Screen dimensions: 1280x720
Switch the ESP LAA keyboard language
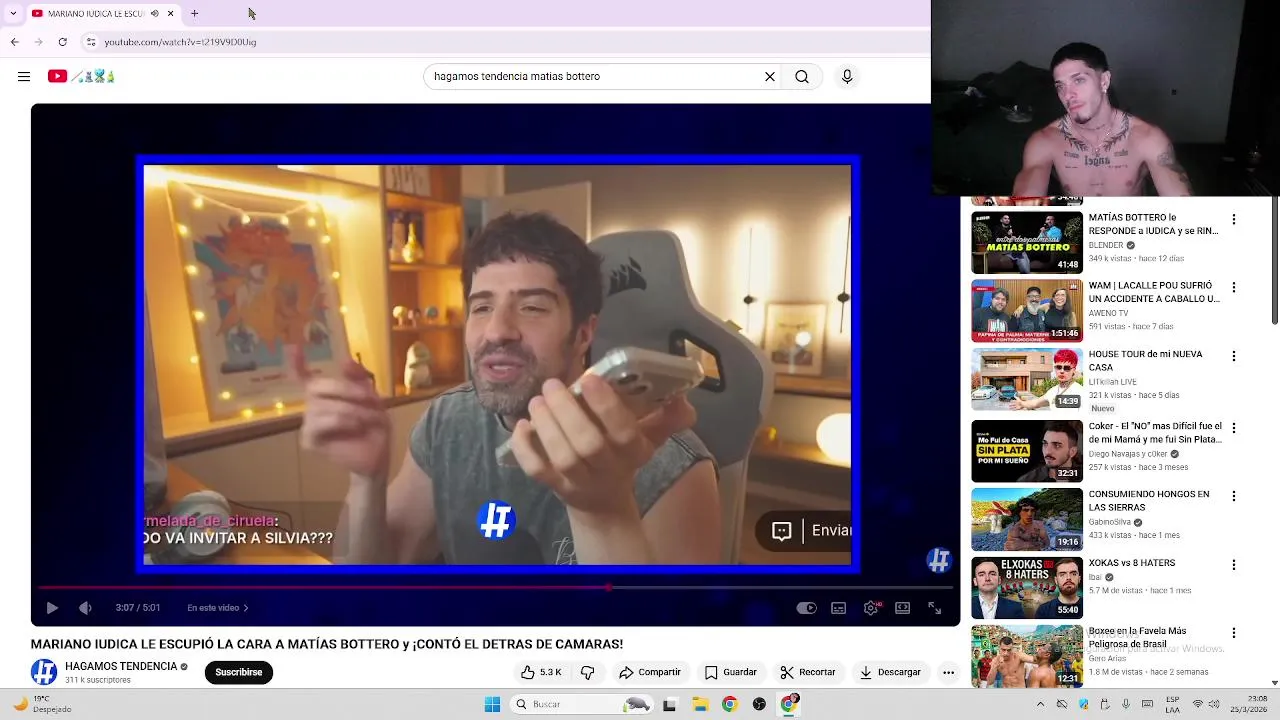point(1172,704)
